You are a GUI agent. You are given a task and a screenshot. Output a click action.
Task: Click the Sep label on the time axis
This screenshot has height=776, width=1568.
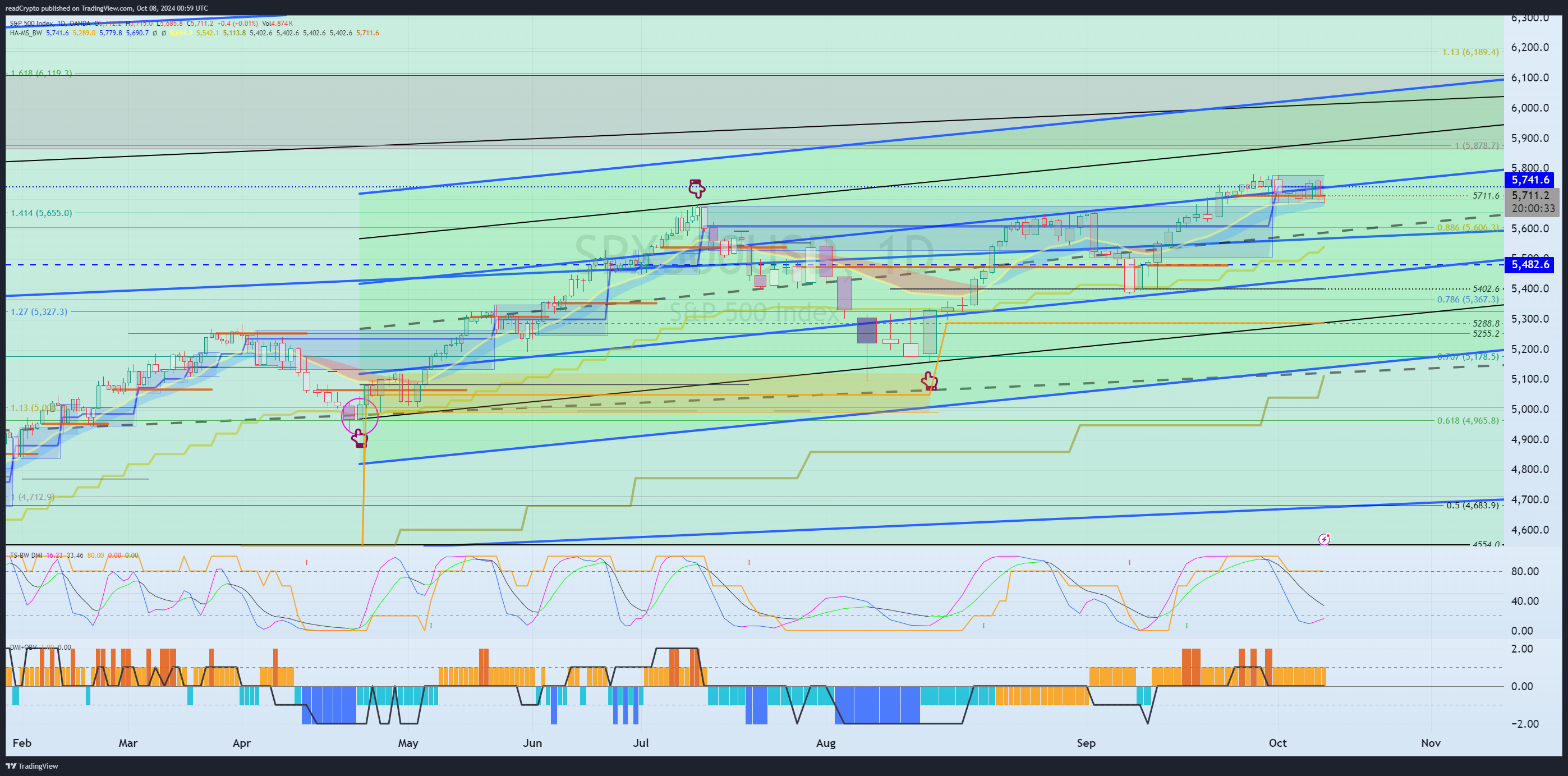coord(1086,743)
